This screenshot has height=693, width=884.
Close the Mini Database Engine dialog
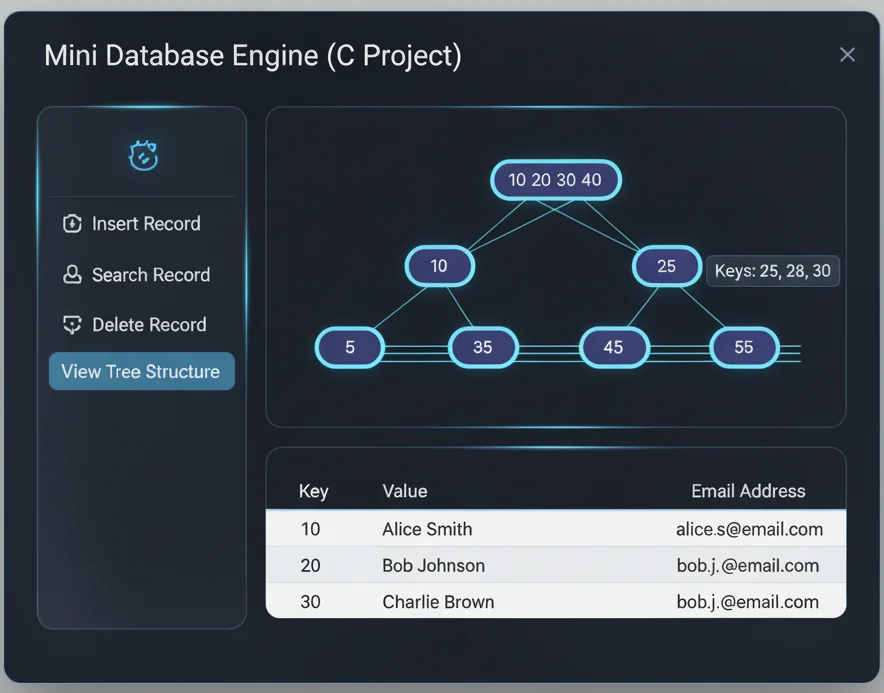pos(847,55)
